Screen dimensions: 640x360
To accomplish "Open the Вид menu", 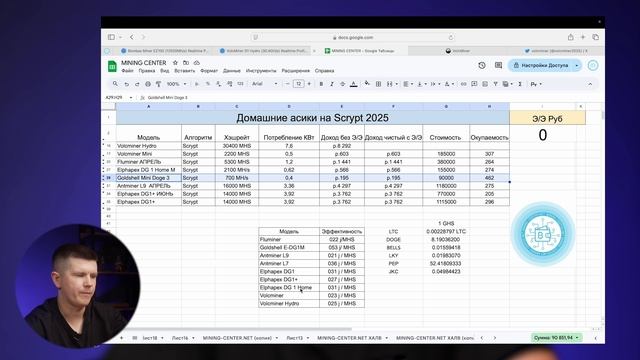I will point(164,71).
